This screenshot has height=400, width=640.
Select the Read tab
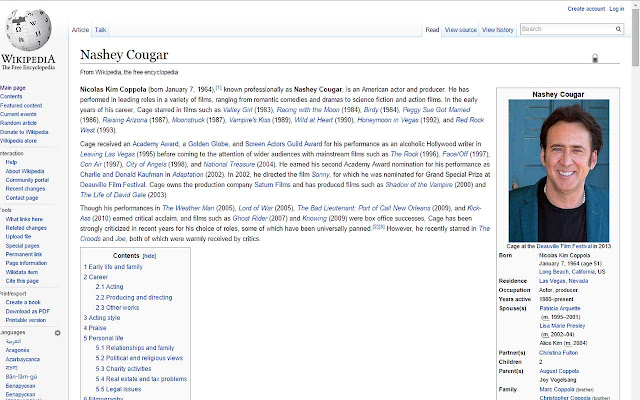pyautogui.click(x=432, y=30)
